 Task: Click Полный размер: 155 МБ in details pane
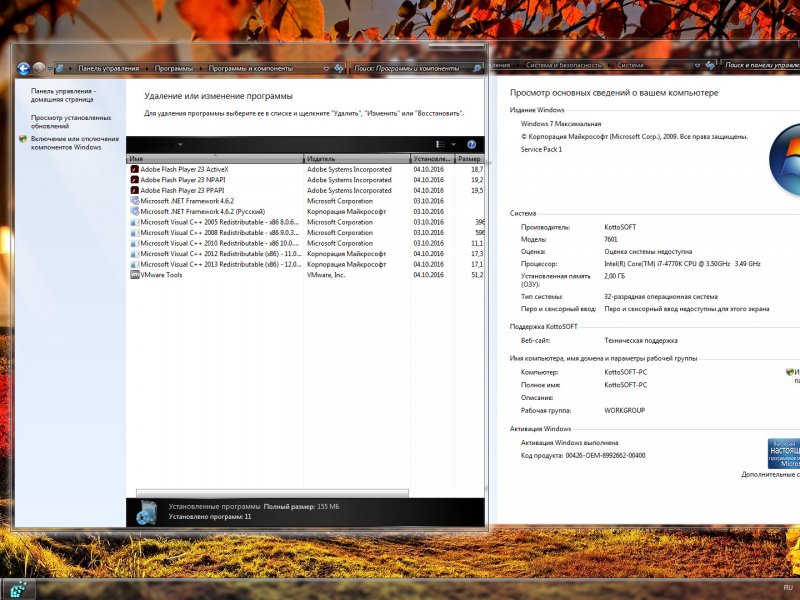pyautogui.click(x=302, y=507)
